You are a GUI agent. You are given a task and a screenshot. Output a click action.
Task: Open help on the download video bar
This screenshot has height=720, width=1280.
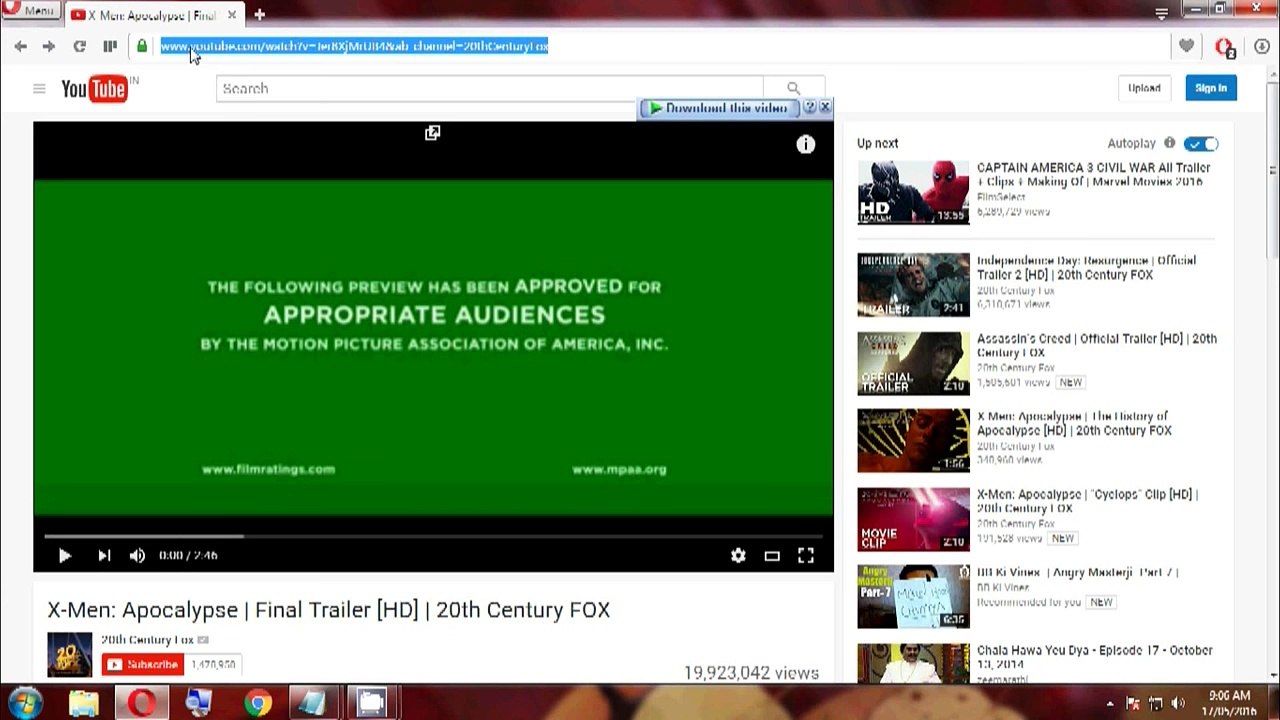tap(810, 107)
